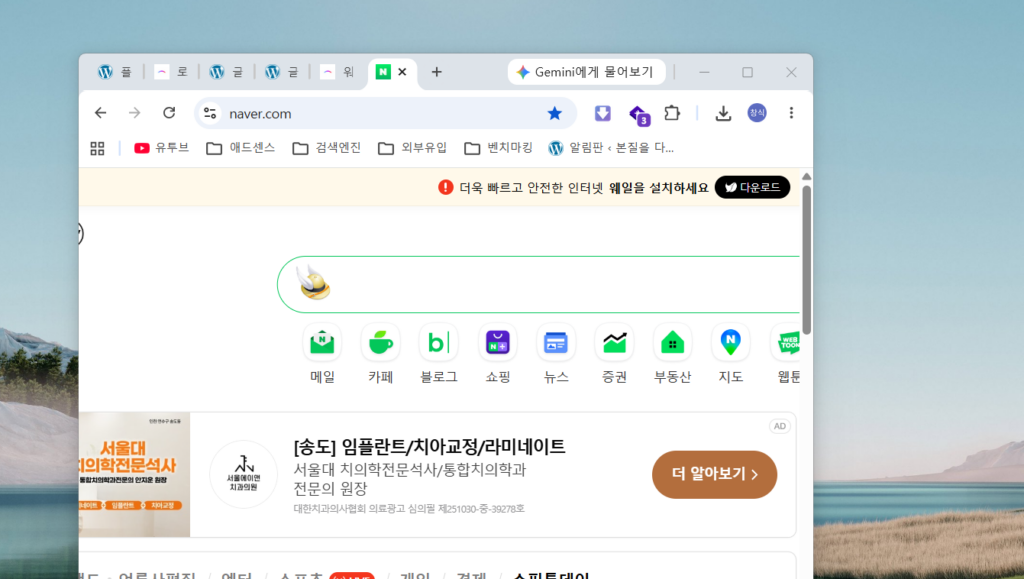Click the purple download extension icon
This screenshot has width=1024, height=579.
pyautogui.click(x=602, y=113)
